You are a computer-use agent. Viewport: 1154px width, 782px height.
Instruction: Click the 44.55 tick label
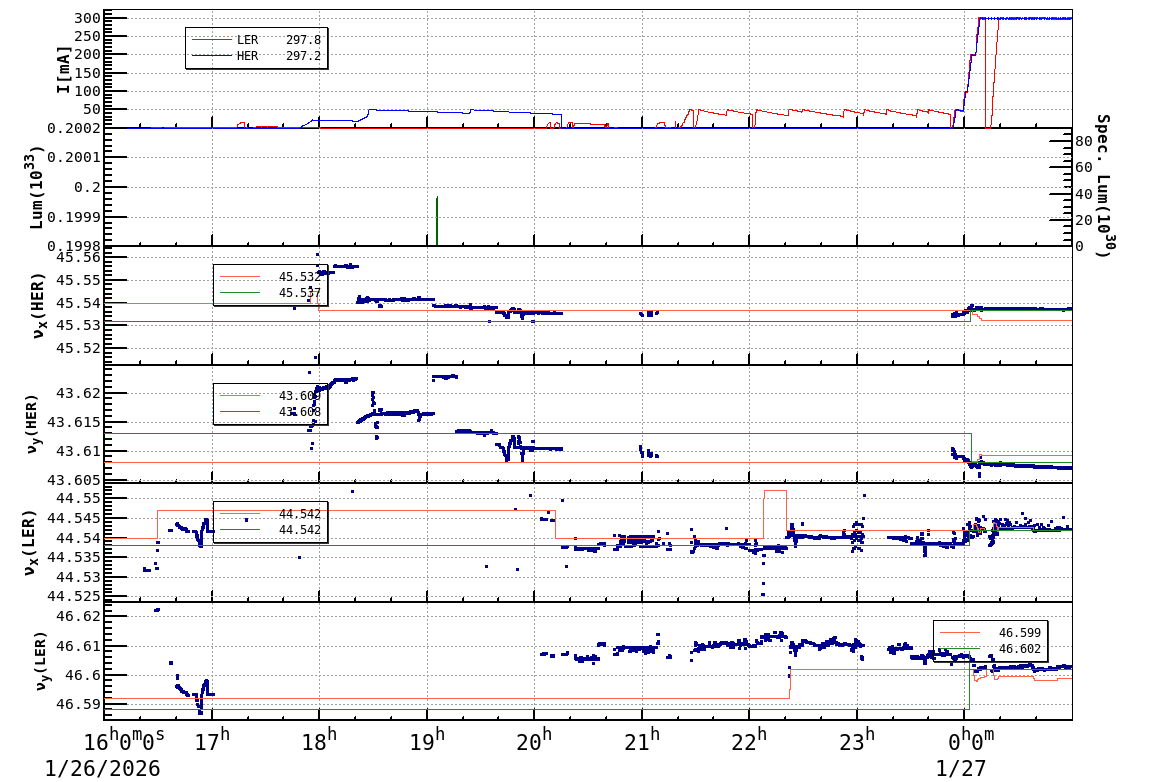[x=79, y=498]
